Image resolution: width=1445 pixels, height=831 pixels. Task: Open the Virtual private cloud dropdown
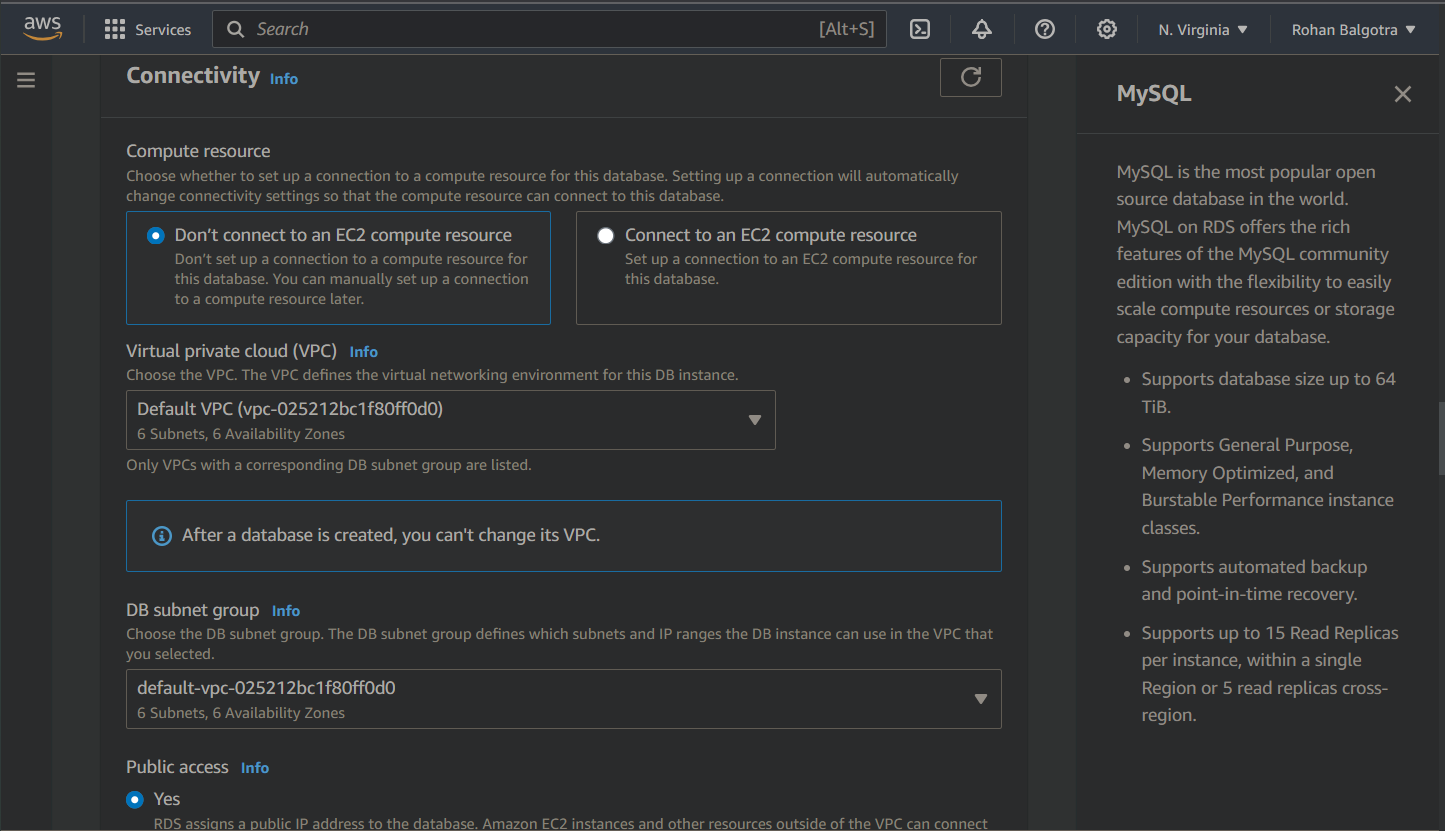451,420
